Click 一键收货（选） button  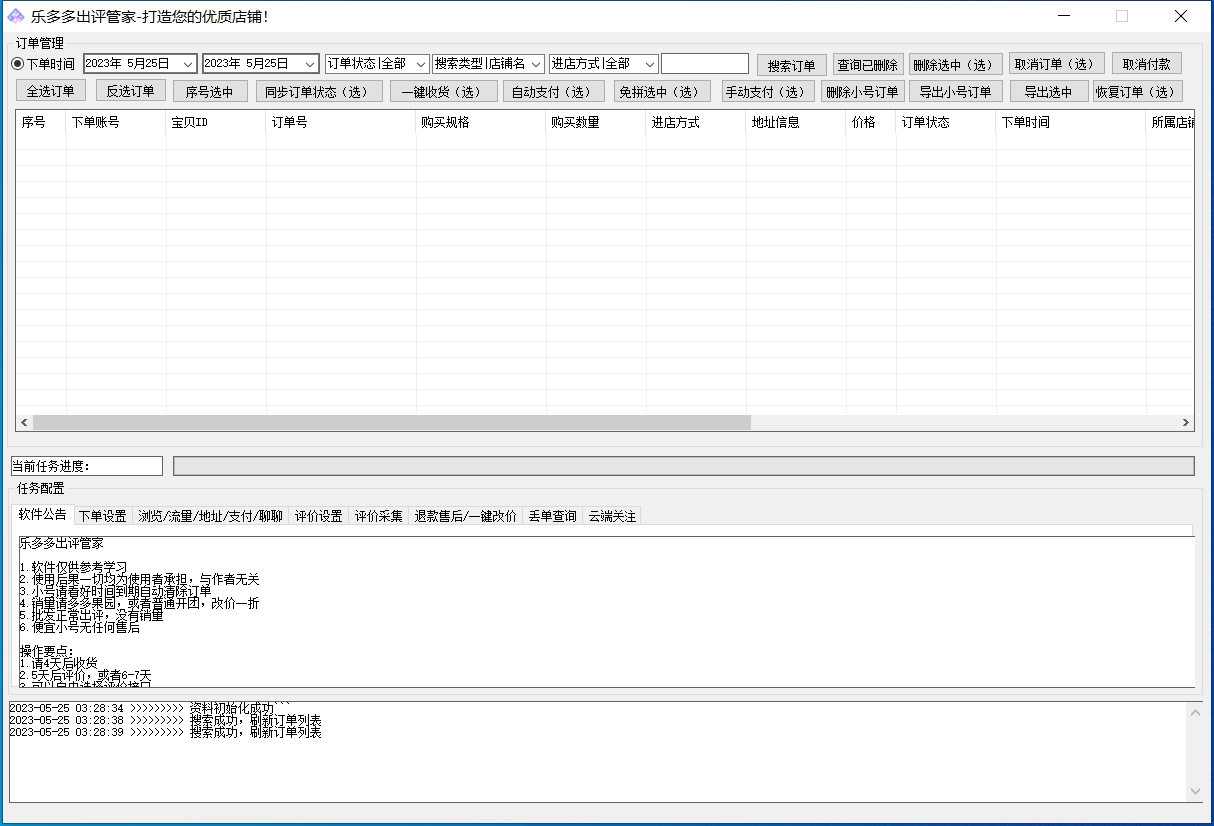[444, 91]
